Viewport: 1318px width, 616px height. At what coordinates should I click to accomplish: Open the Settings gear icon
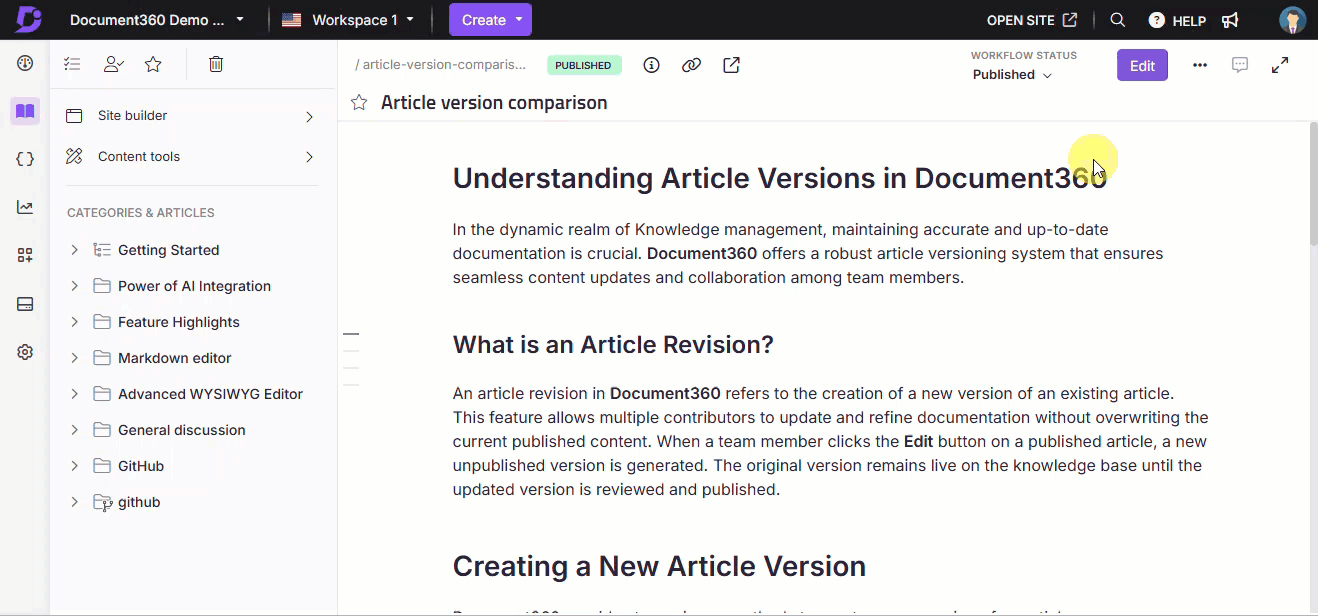click(25, 352)
